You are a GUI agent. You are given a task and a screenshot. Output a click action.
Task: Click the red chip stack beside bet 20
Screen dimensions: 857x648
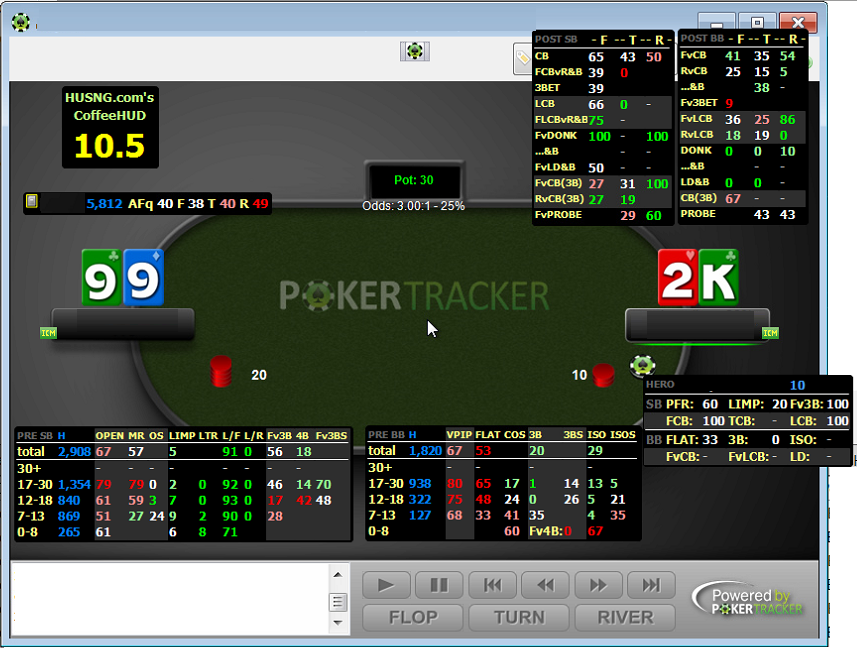[221, 371]
